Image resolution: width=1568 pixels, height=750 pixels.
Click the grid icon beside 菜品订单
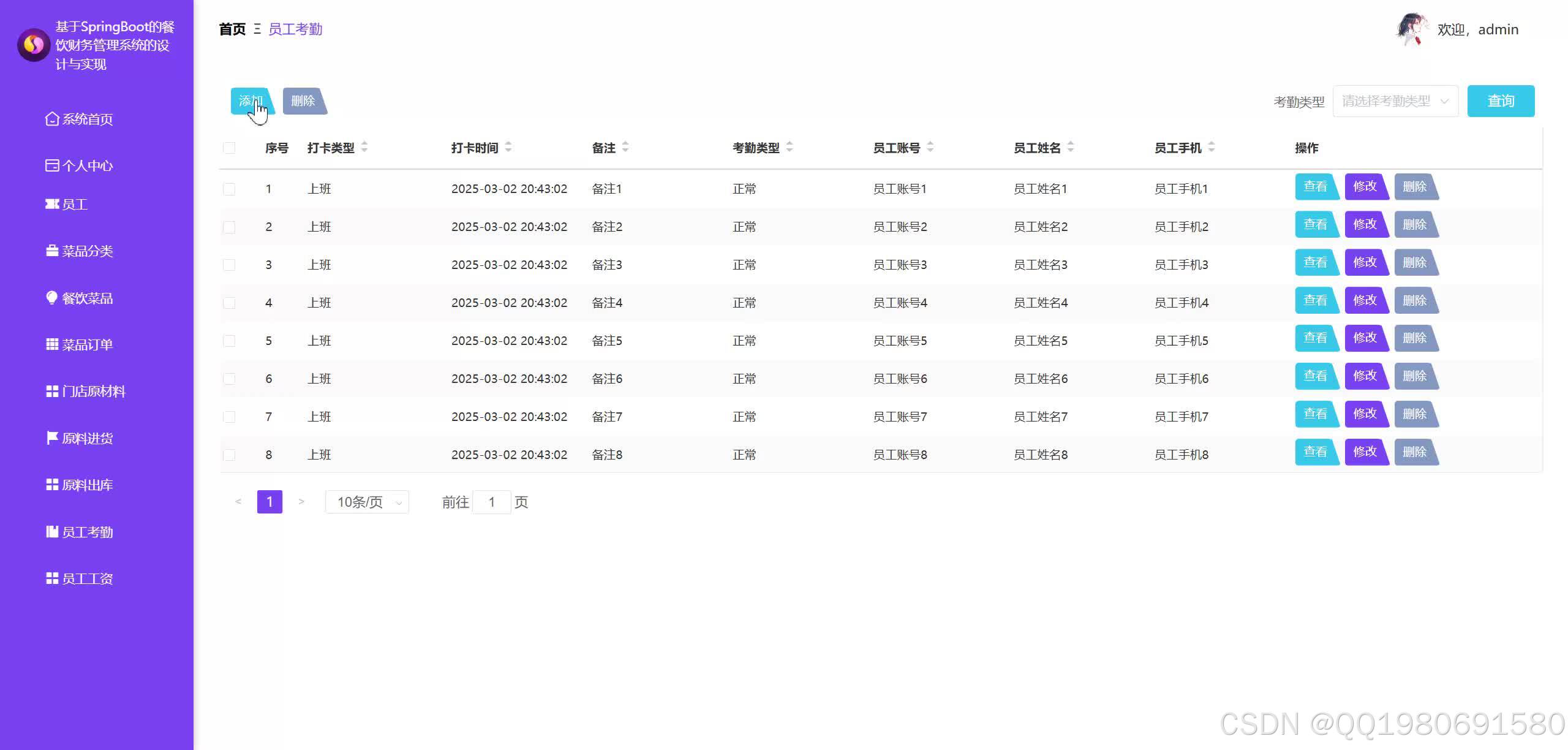[52, 344]
